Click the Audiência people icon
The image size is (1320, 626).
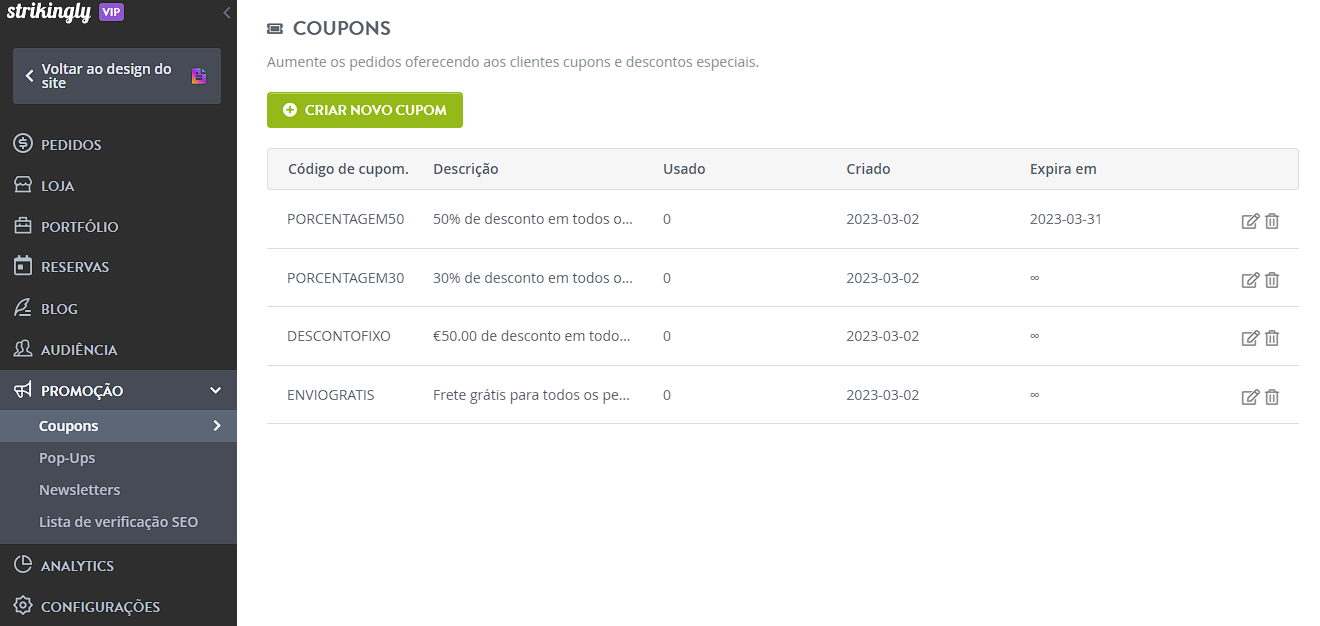(x=23, y=349)
